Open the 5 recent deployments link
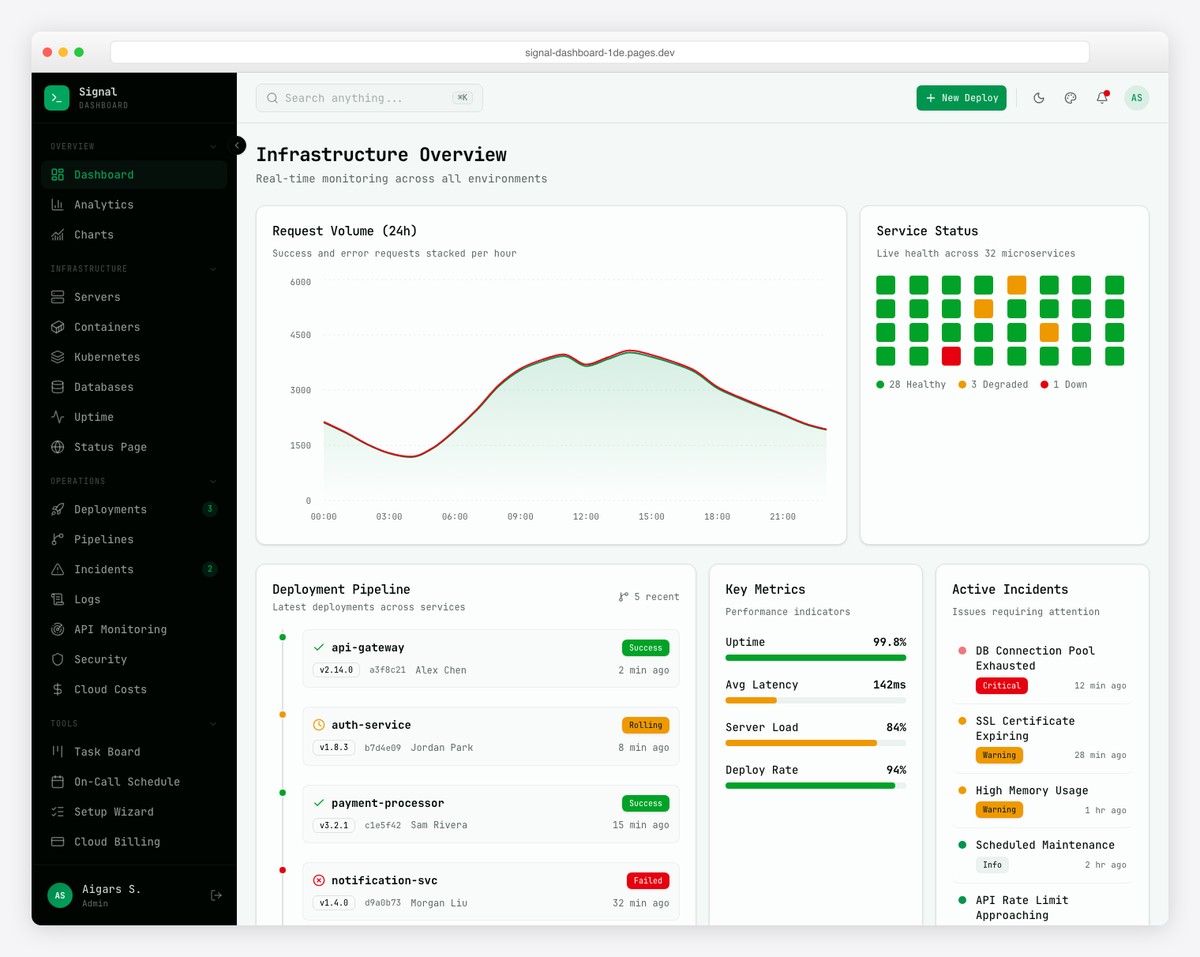1200x957 pixels. tap(648, 596)
